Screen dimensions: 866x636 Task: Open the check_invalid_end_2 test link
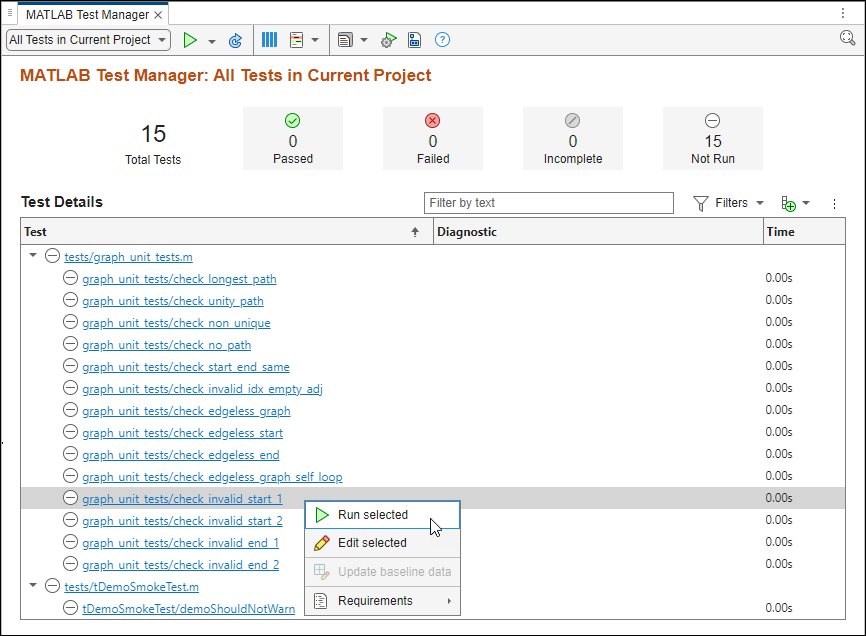tap(181, 565)
